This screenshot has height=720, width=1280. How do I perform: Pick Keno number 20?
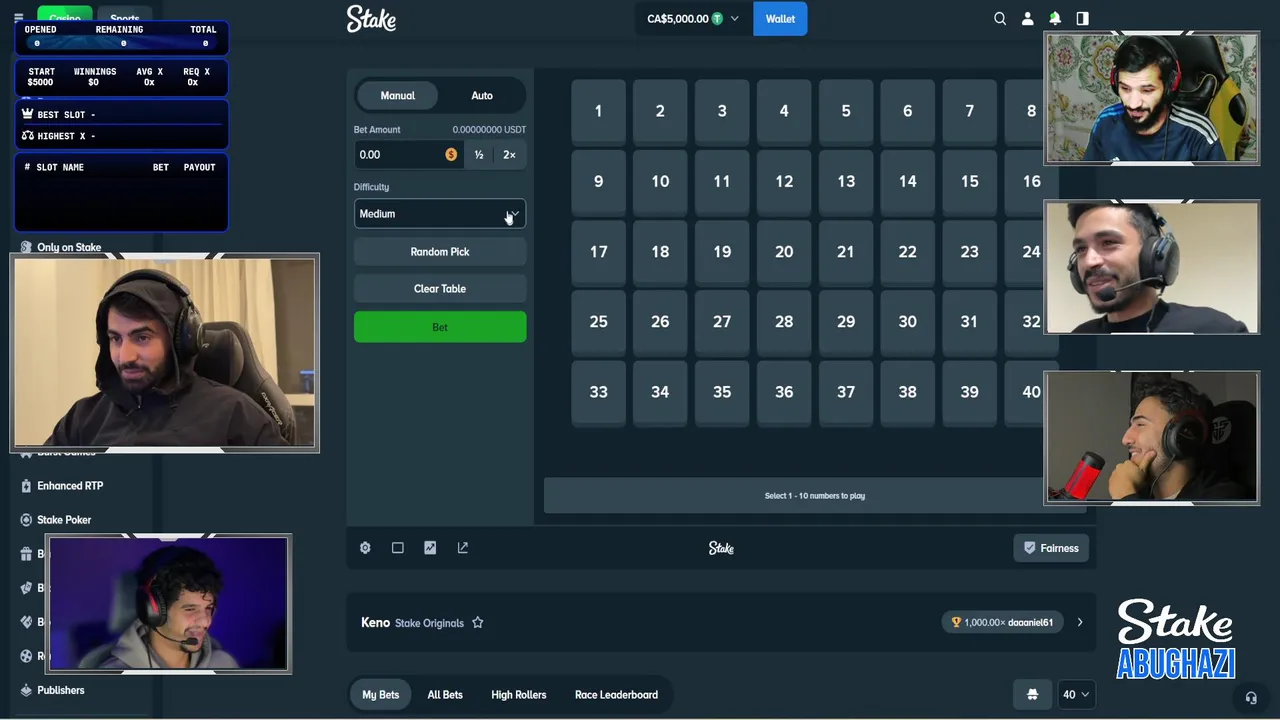pyautogui.click(x=784, y=251)
